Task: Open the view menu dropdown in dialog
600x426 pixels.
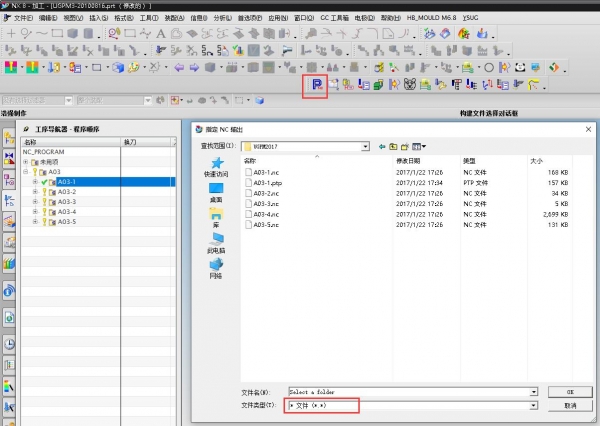Action: coord(419,147)
